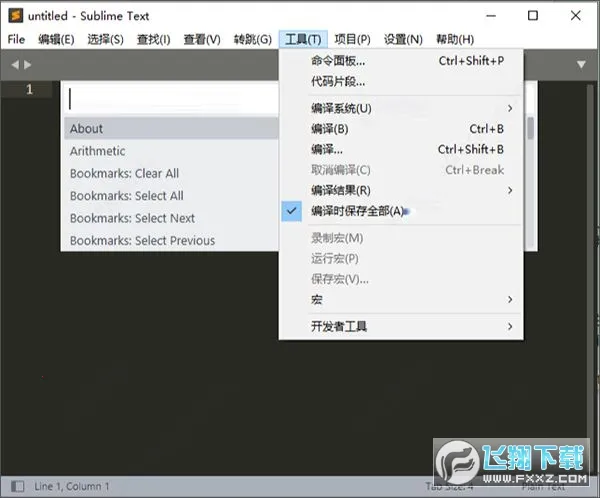The image size is (600, 498).
Task: Maximize the Sublime Text window
Action: click(533, 16)
